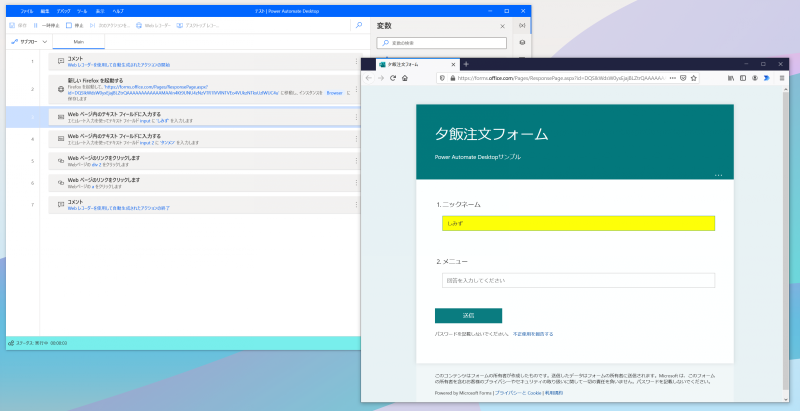The width and height of the screenshot is (800, 411).
Task: Select the 夕飯注文フォーム tab in Firefox
Action: 417,65
